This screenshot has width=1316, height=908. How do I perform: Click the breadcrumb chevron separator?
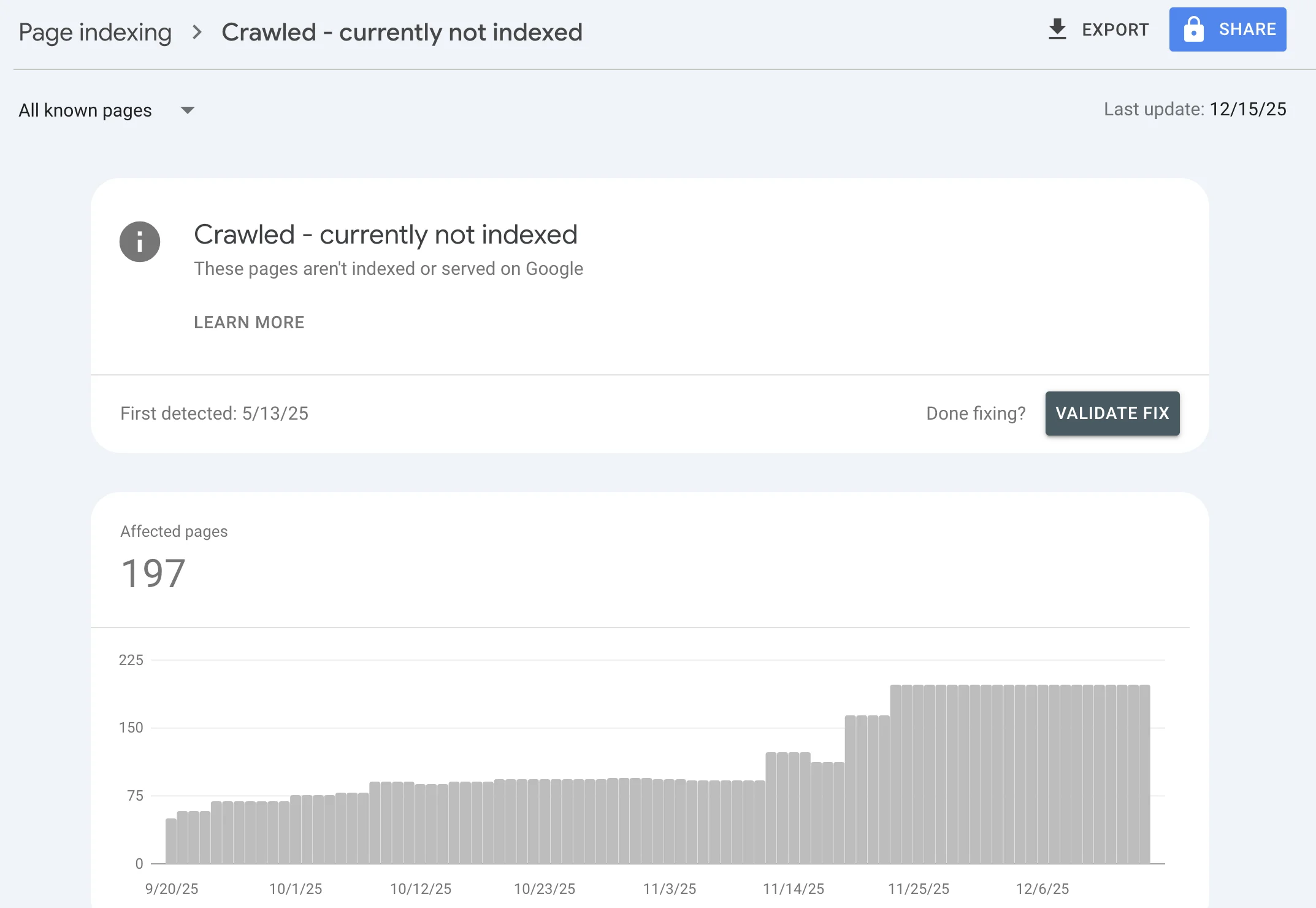[x=197, y=33]
